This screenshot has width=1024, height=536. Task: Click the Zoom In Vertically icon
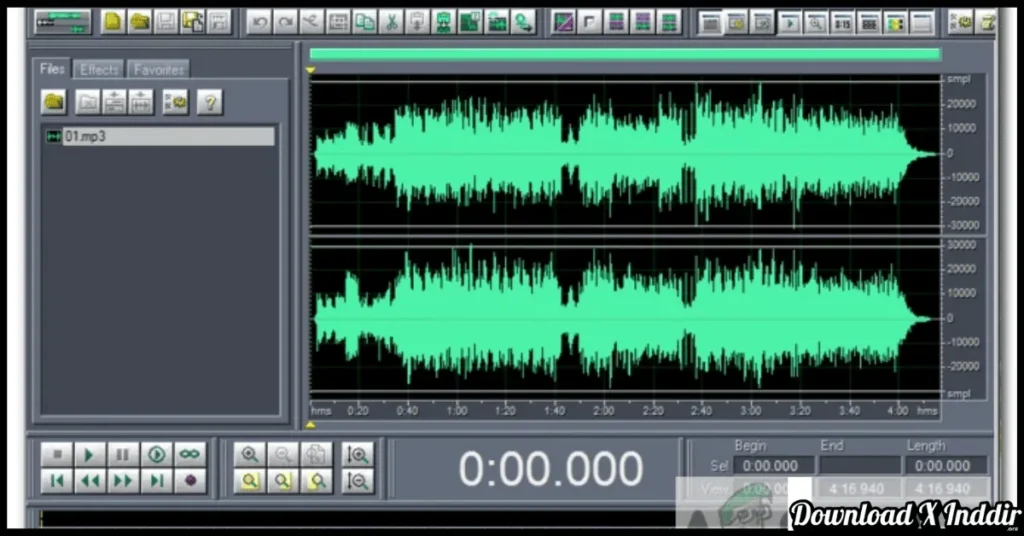pos(357,454)
